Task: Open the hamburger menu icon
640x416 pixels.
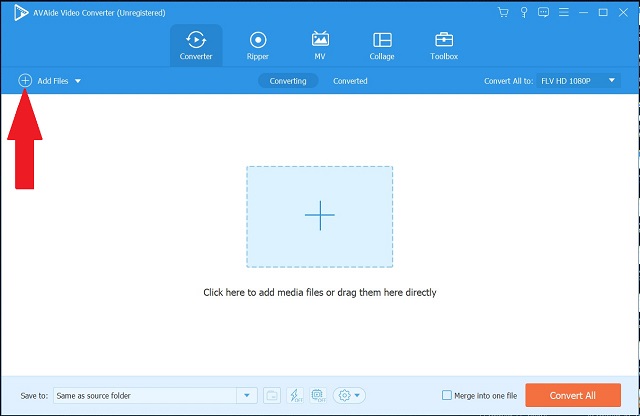Action: 564,13
